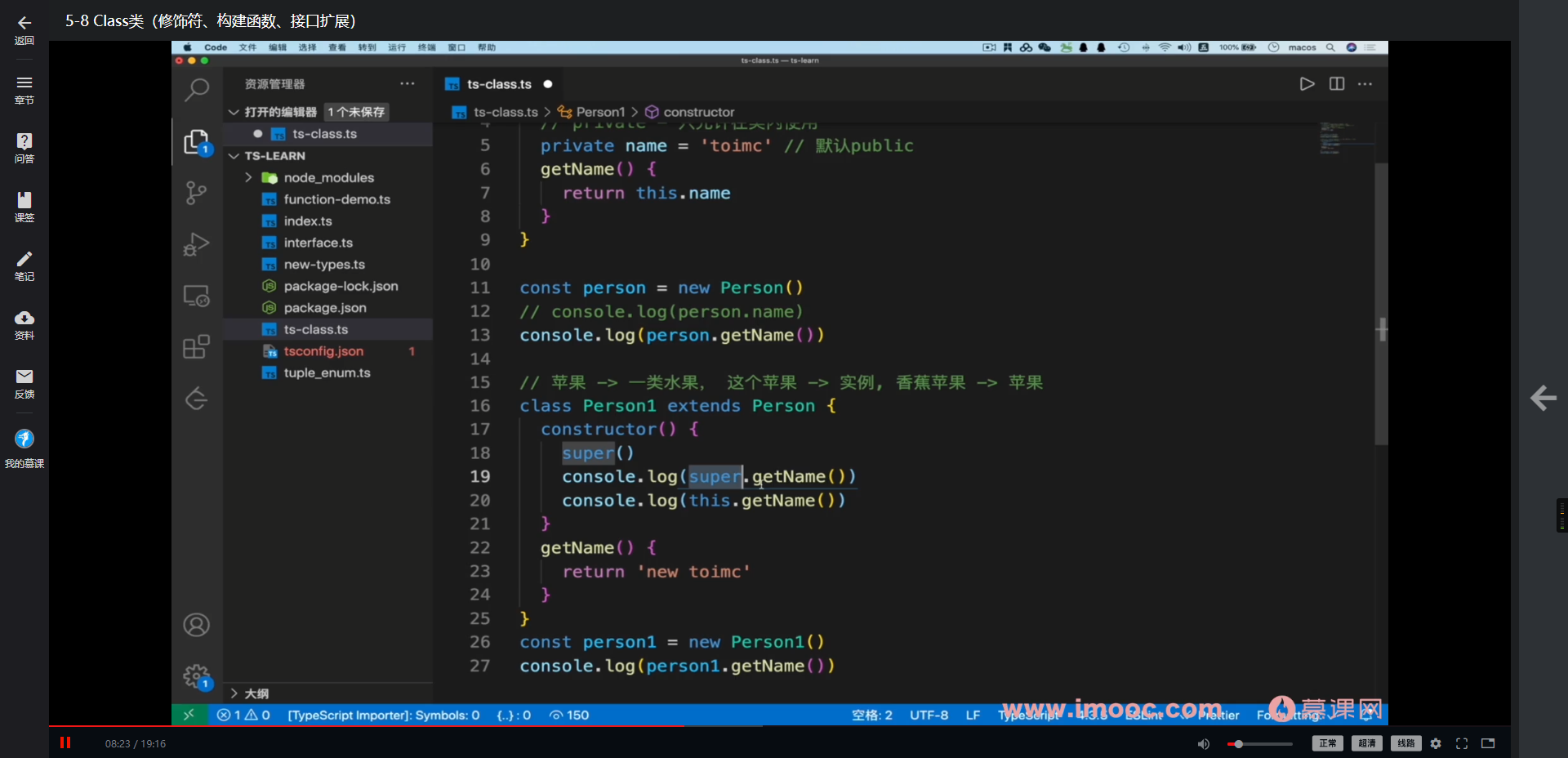Open the Extensions view
The height and width of the screenshot is (758, 1568).
(197, 347)
